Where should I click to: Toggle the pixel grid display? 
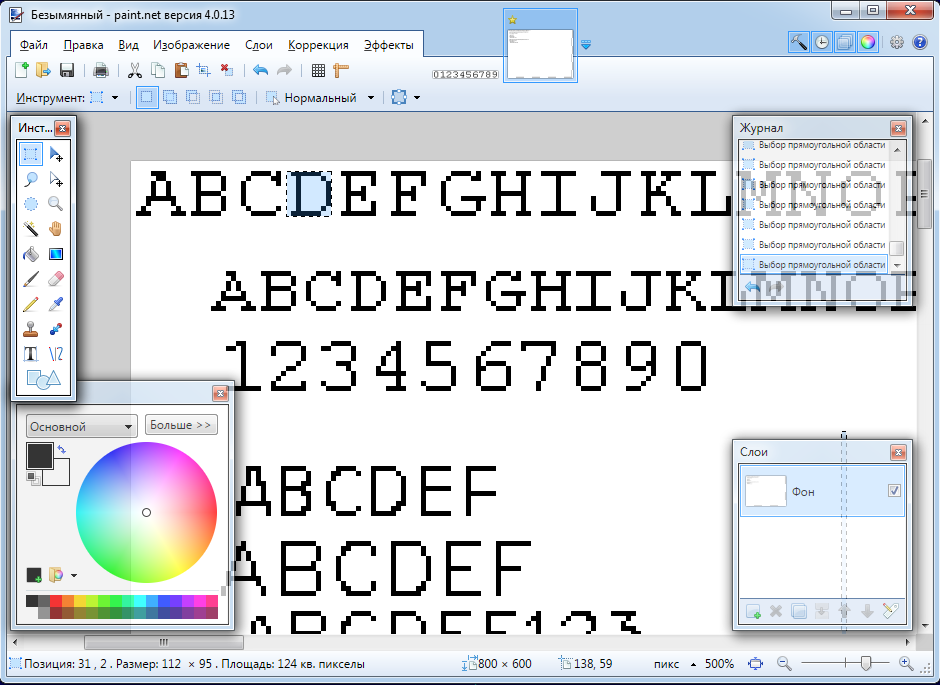tap(318, 71)
